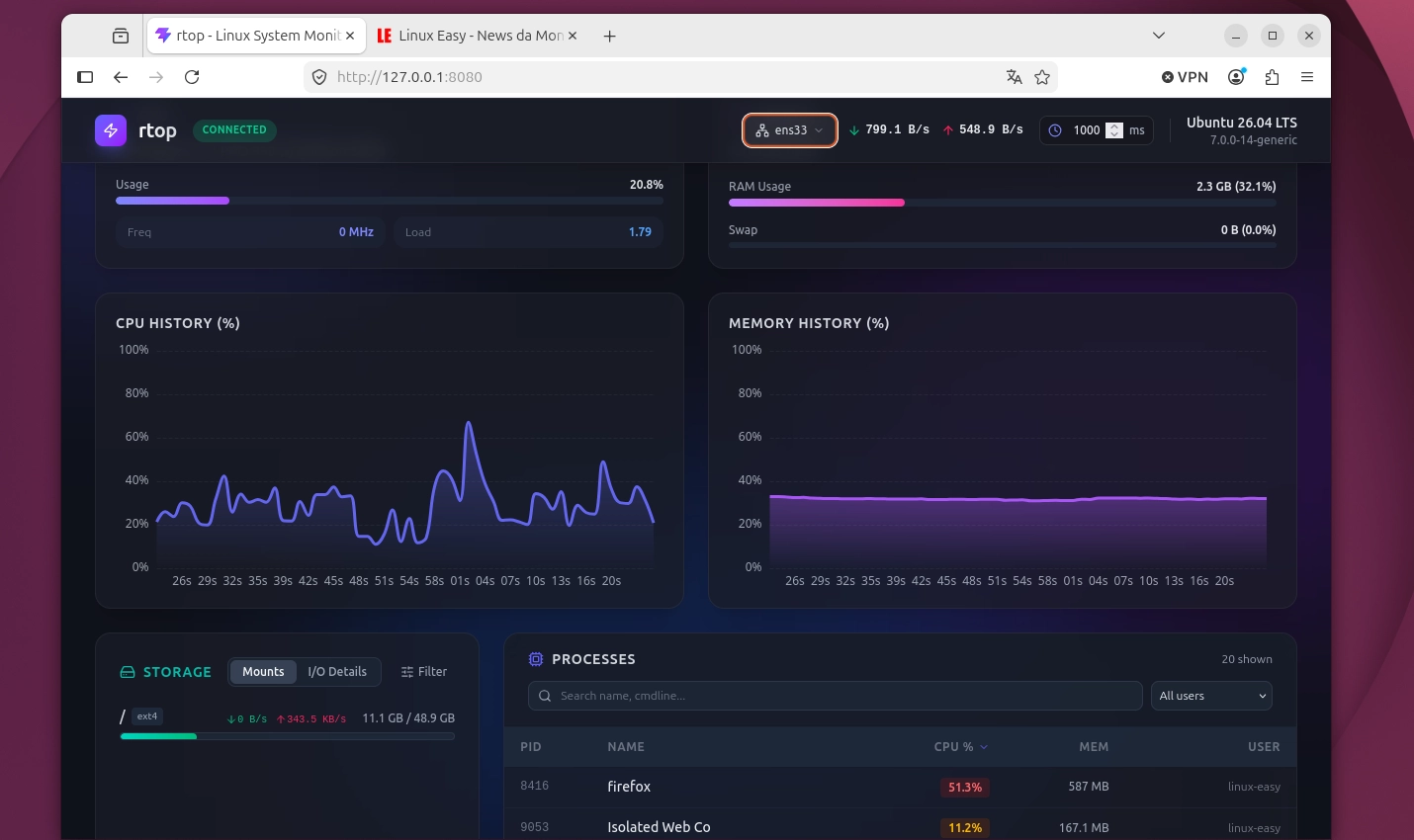Click the upload speed arrow icon
The image size is (1414, 840).
[948, 130]
